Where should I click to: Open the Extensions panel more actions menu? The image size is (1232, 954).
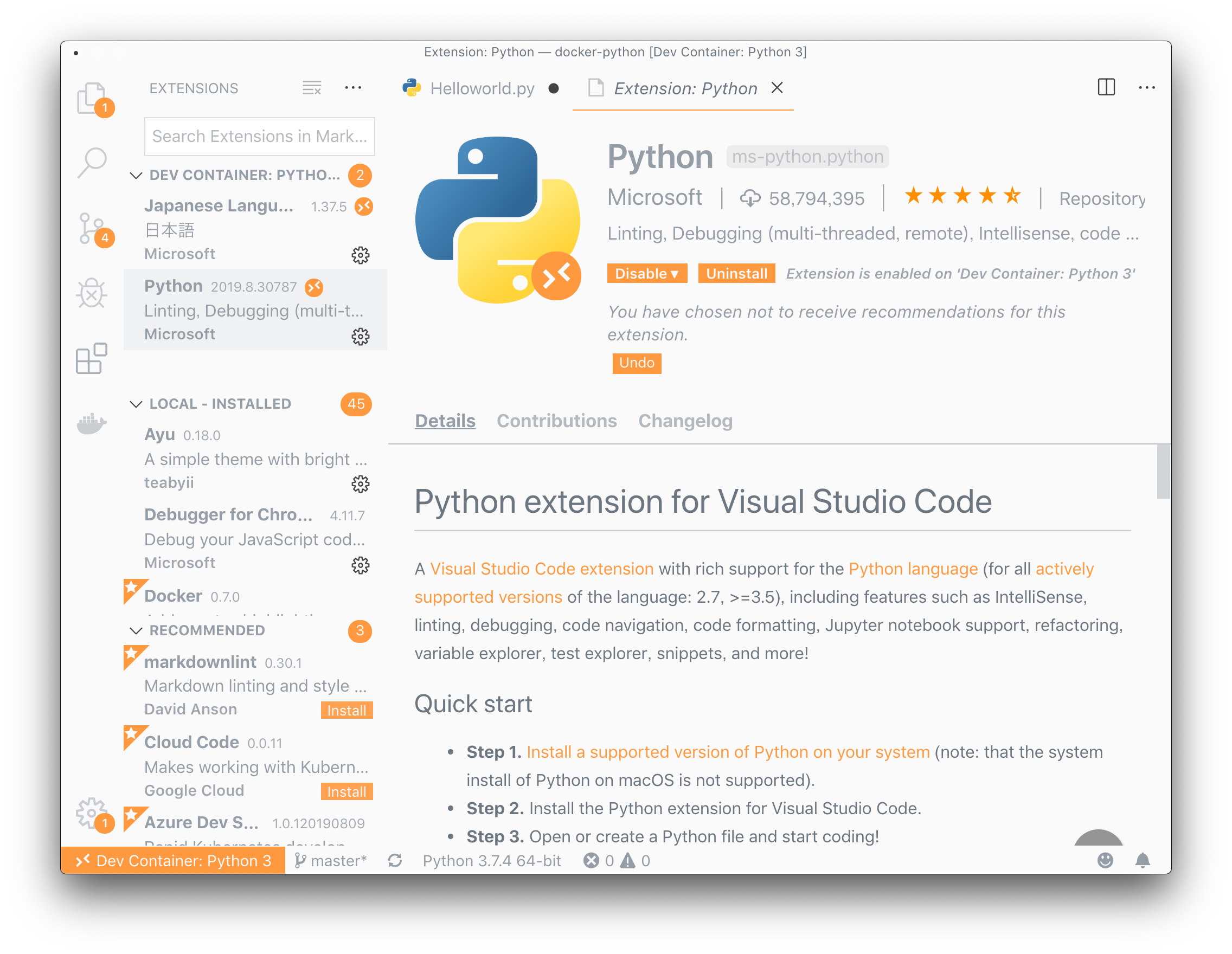click(x=353, y=88)
